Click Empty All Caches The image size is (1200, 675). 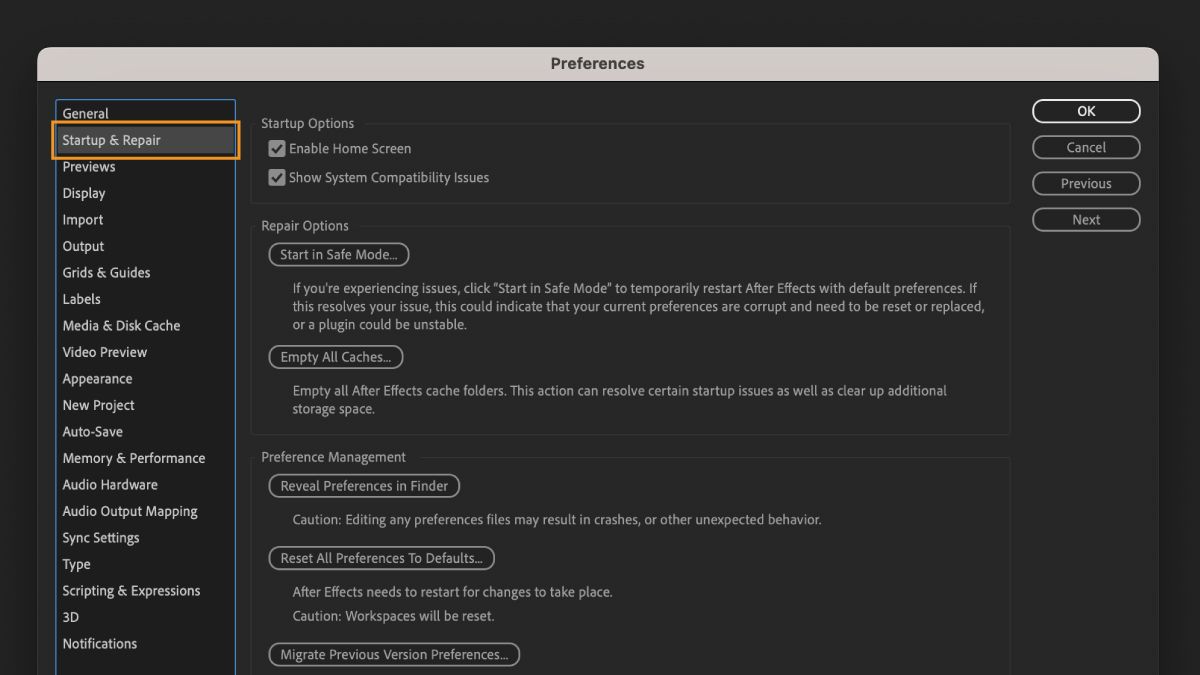click(336, 357)
